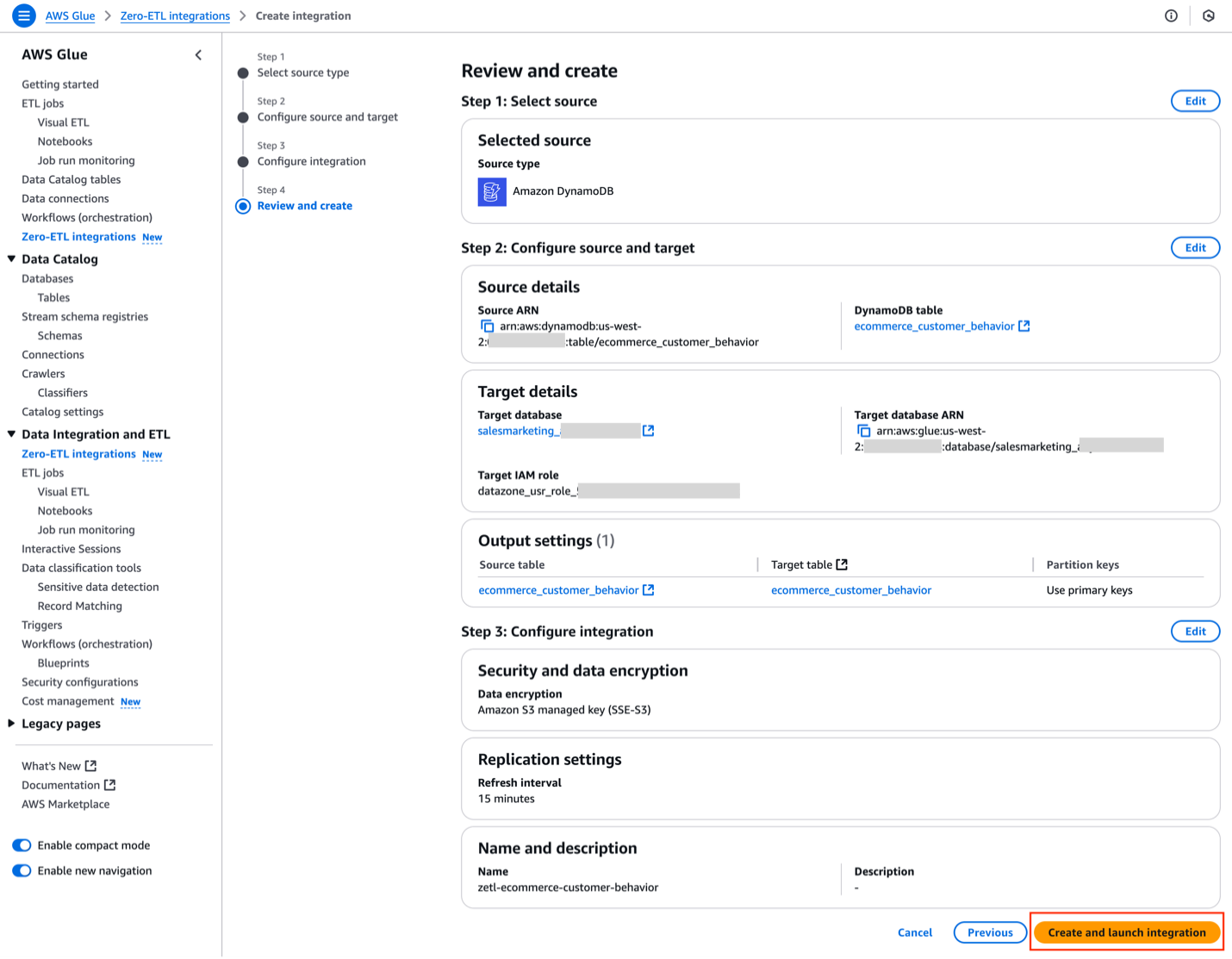Screen dimensions: 1232x959
Task: Open Triggers in sidebar
Action: [42, 626]
